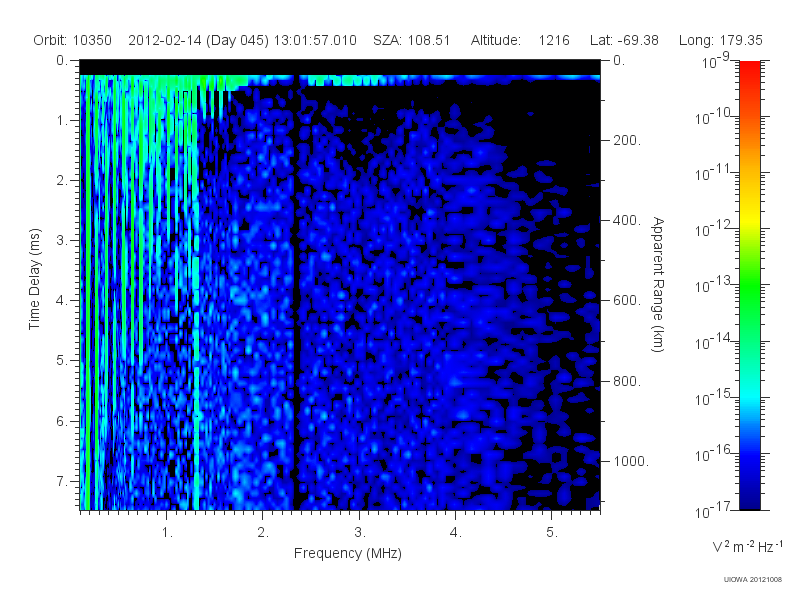
Task: Click the 800. apparent range tick label
Action: pyautogui.click(x=627, y=381)
